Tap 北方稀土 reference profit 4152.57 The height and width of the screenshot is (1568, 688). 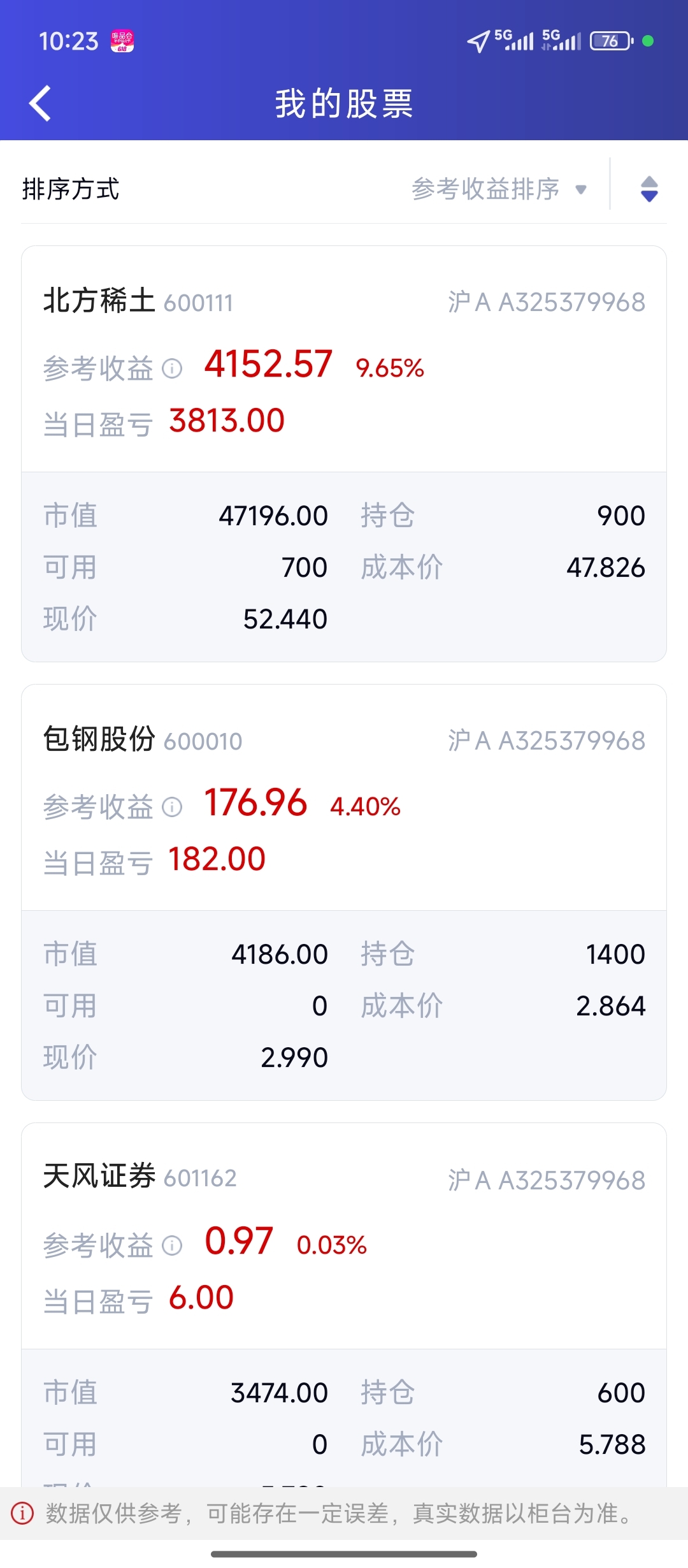coord(268,364)
